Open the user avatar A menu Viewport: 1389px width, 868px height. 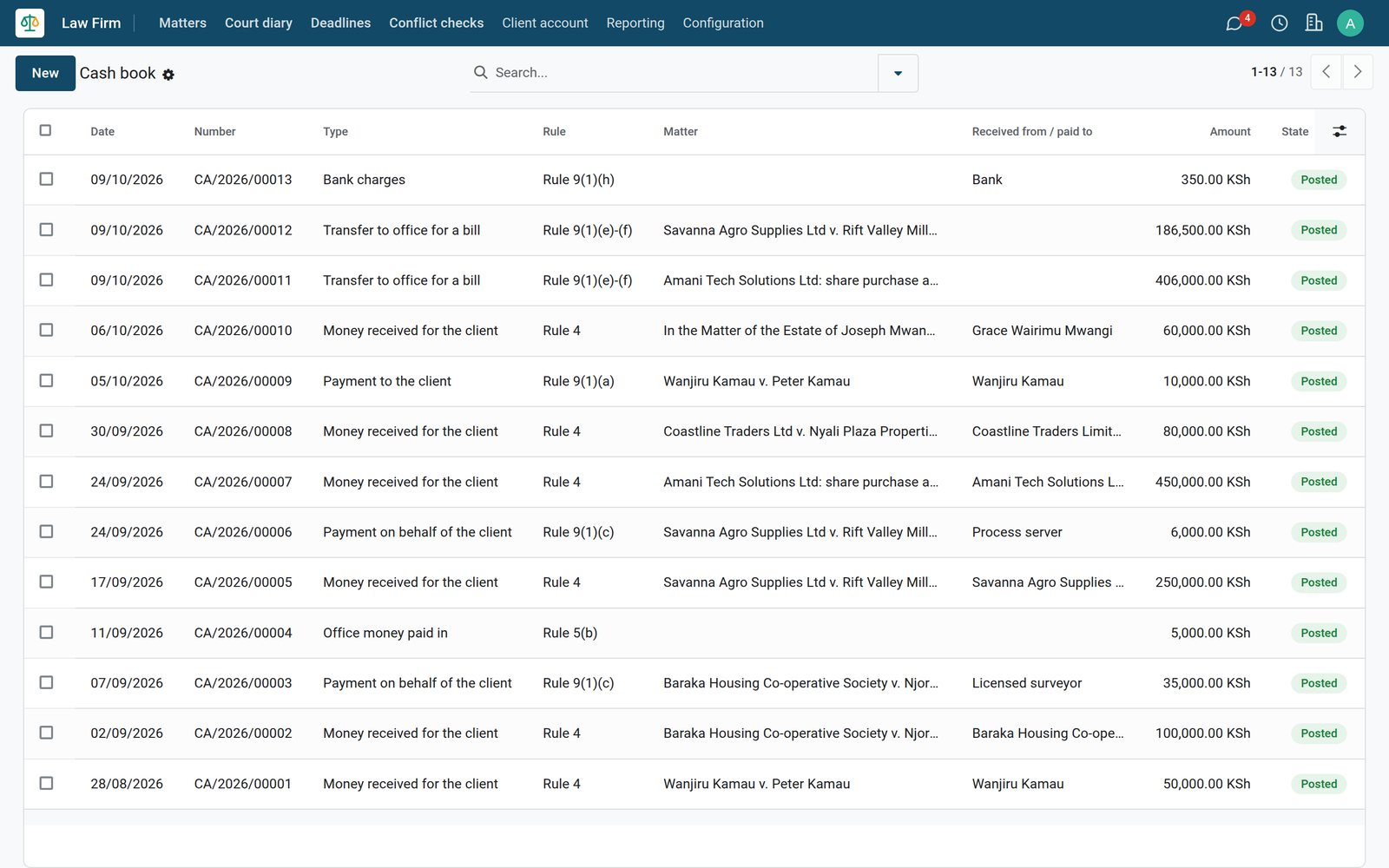coord(1350,23)
